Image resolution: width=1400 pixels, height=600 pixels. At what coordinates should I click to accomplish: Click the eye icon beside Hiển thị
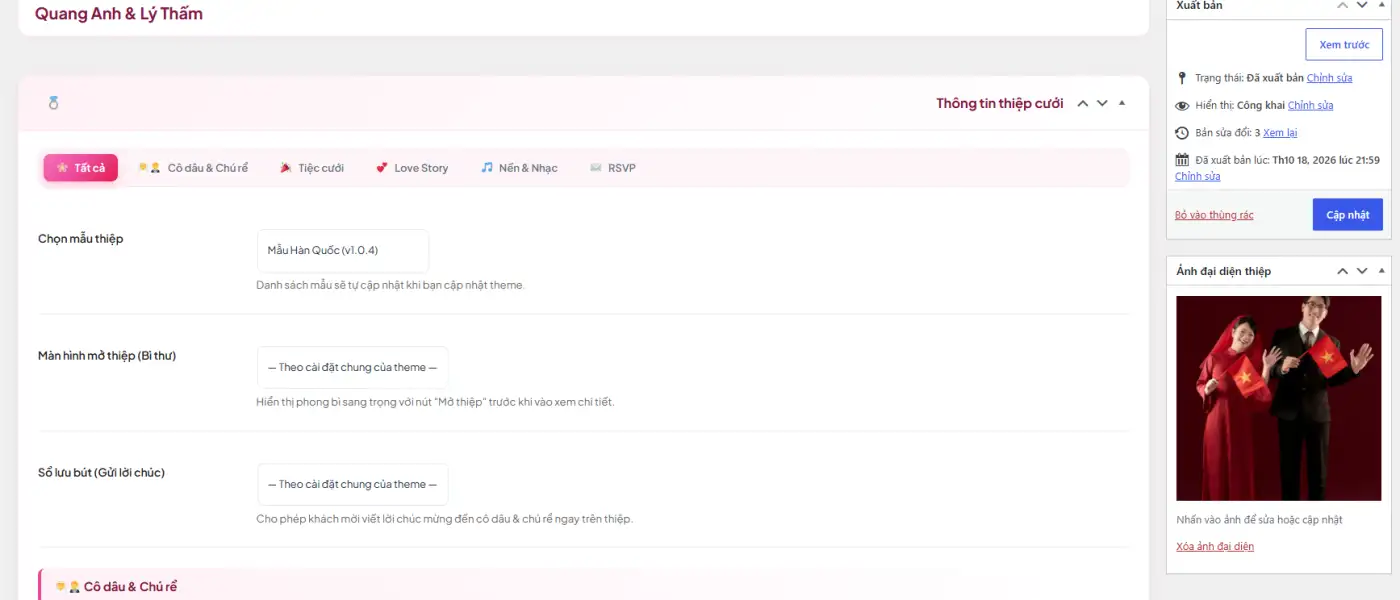(x=1182, y=105)
